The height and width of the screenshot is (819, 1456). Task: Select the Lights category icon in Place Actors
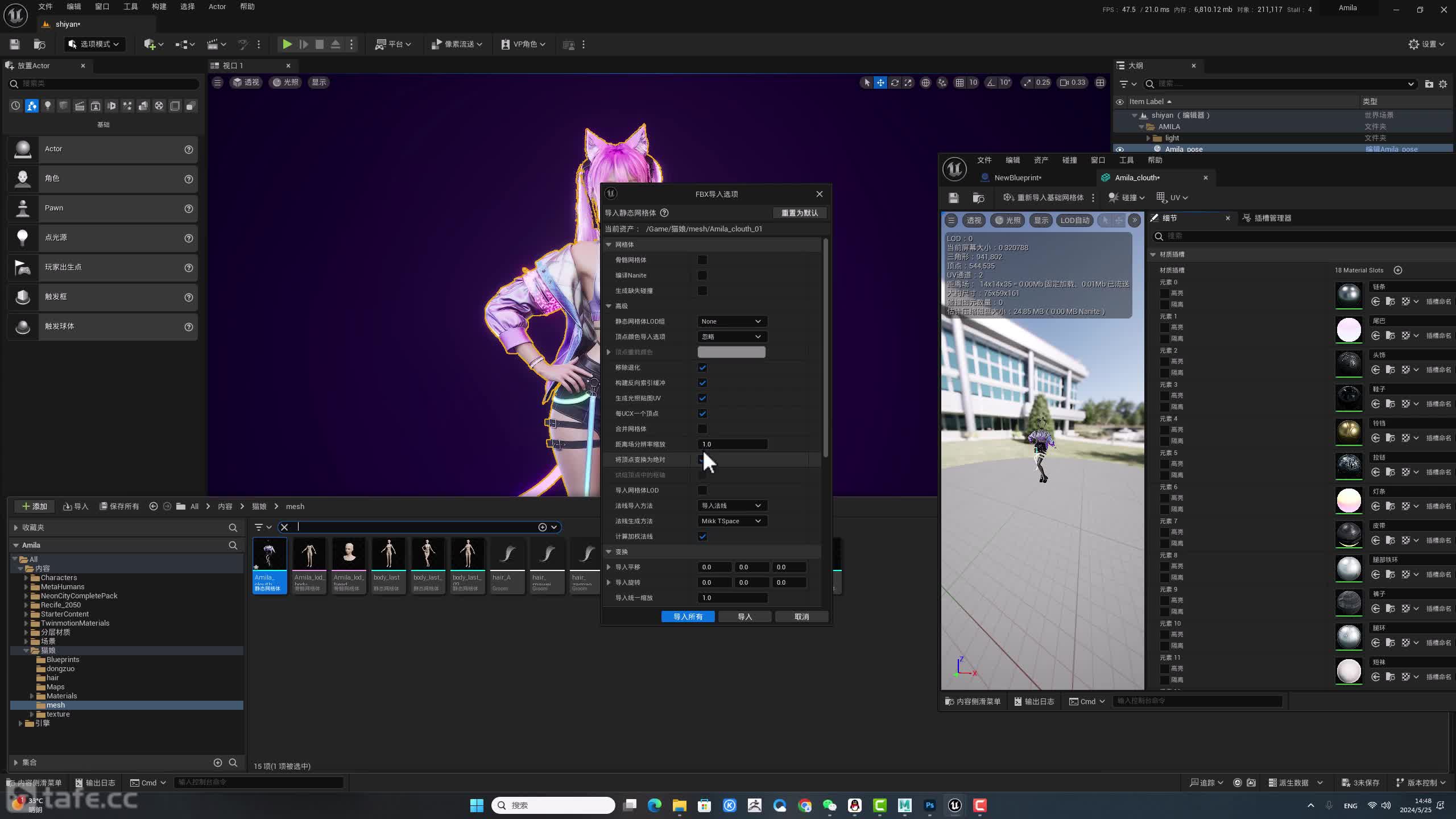click(48, 106)
